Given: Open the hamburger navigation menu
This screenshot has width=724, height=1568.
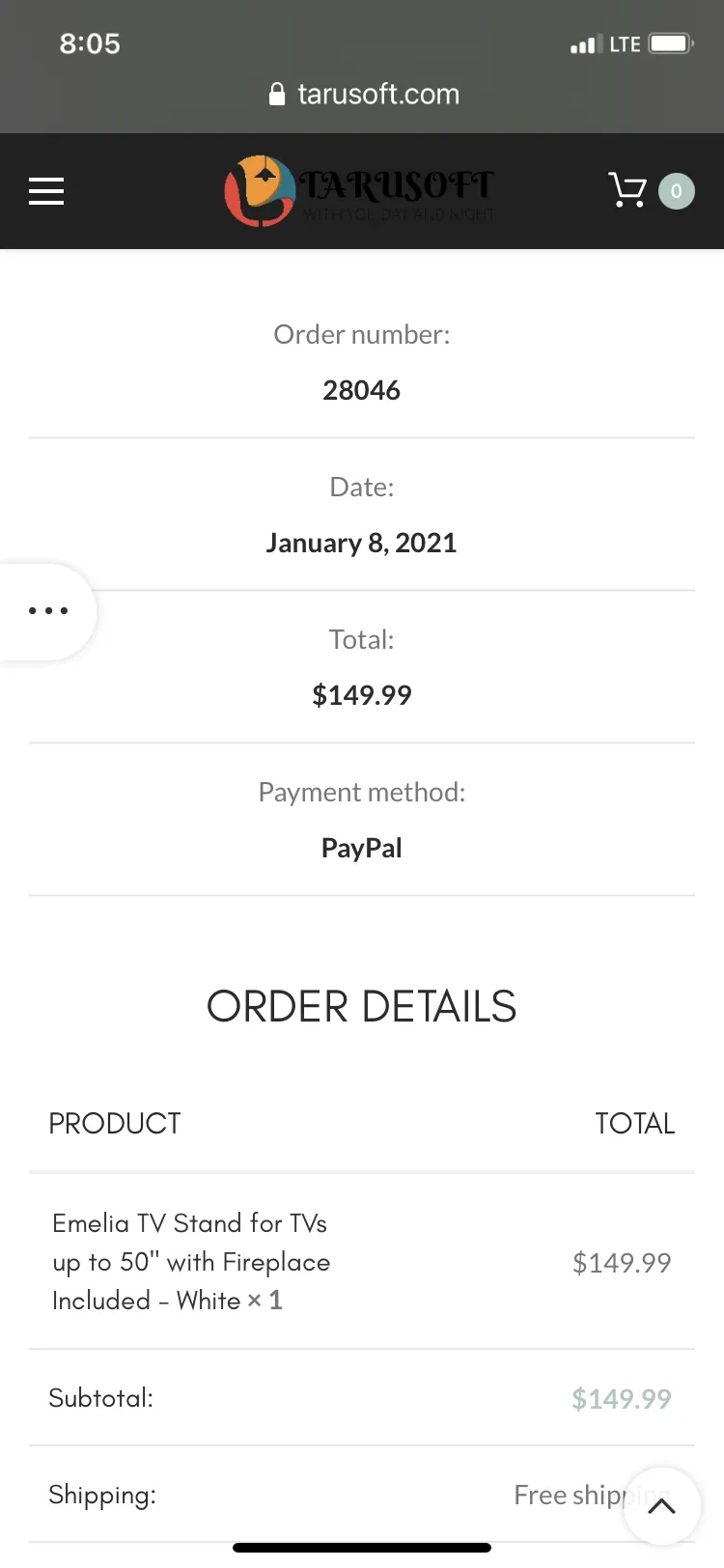Looking at the screenshot, I should pos(46,191).
